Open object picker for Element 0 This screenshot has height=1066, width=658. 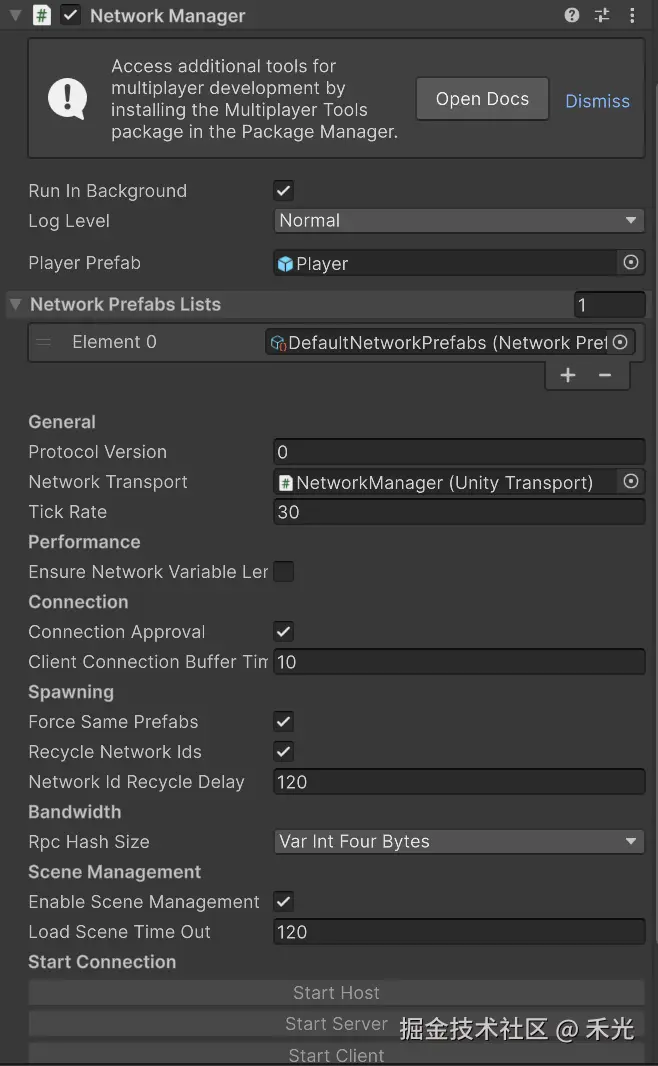pyautogui.click(x=620, y=342)
